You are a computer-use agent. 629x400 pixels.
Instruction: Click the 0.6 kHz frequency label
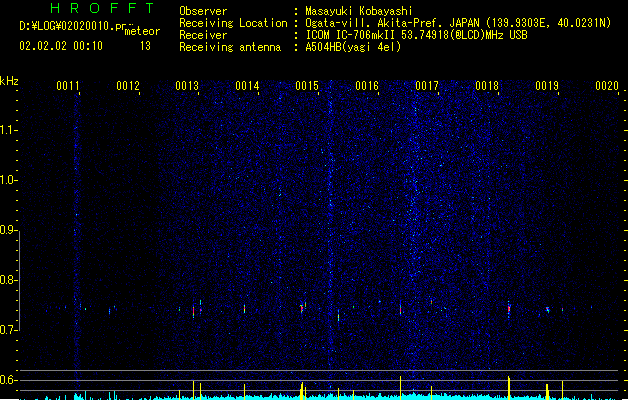click(8, 380)
